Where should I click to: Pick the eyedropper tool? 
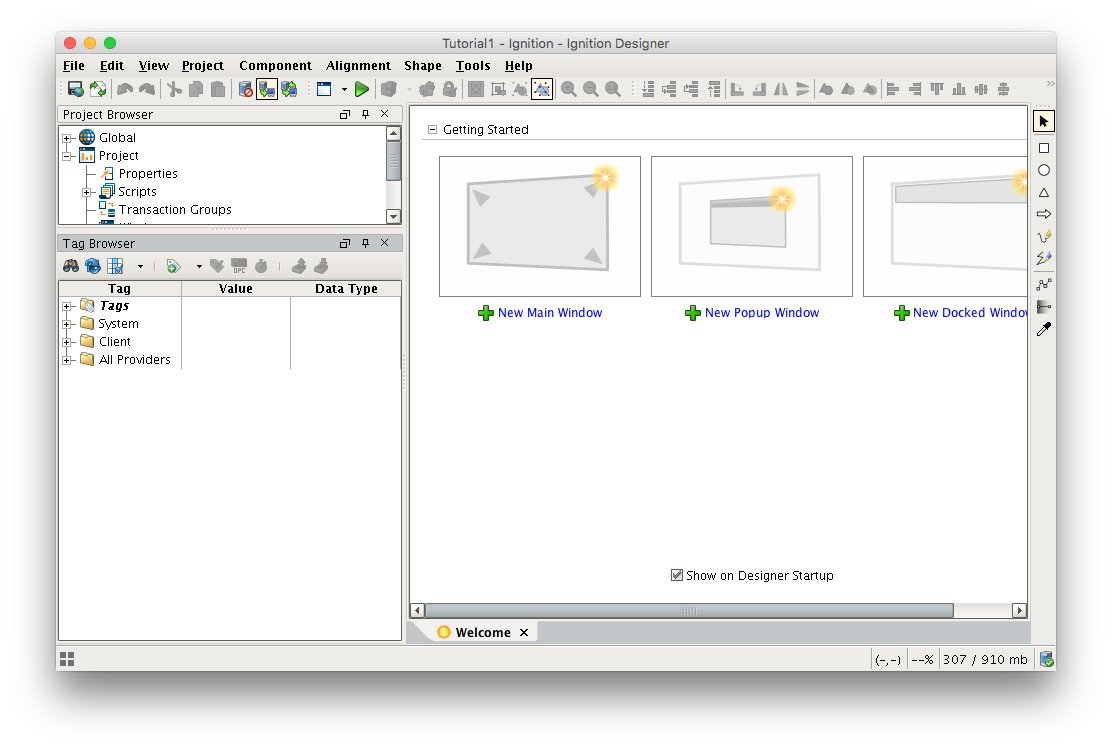[x=1044, y=329]
